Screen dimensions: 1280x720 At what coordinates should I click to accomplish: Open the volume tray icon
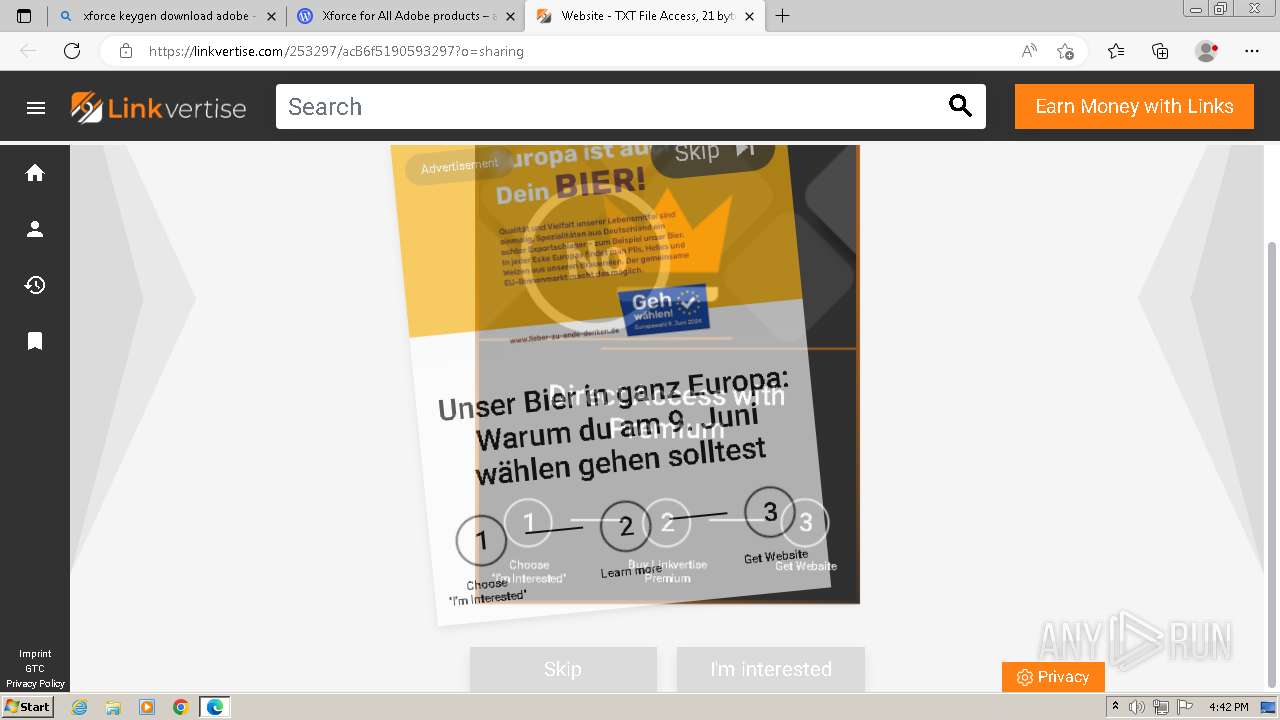pos(1137,707)
